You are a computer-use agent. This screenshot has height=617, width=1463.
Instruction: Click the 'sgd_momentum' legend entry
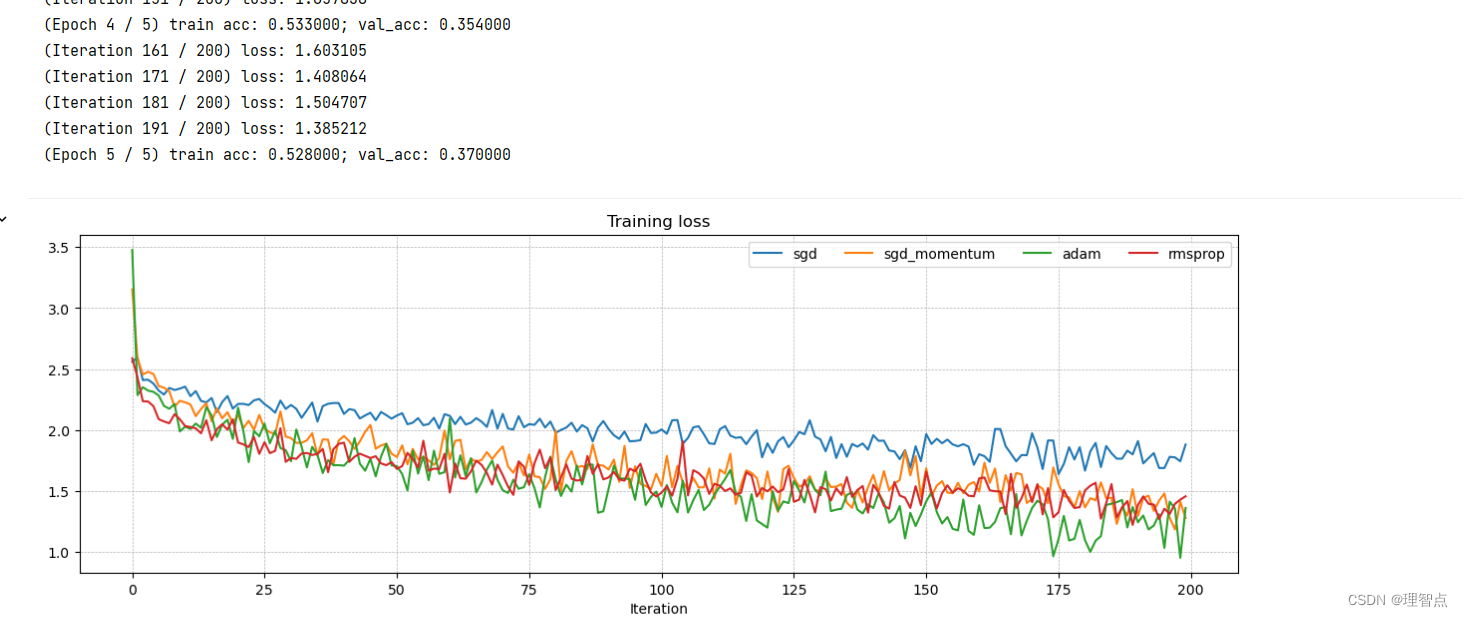coord(919,254)
